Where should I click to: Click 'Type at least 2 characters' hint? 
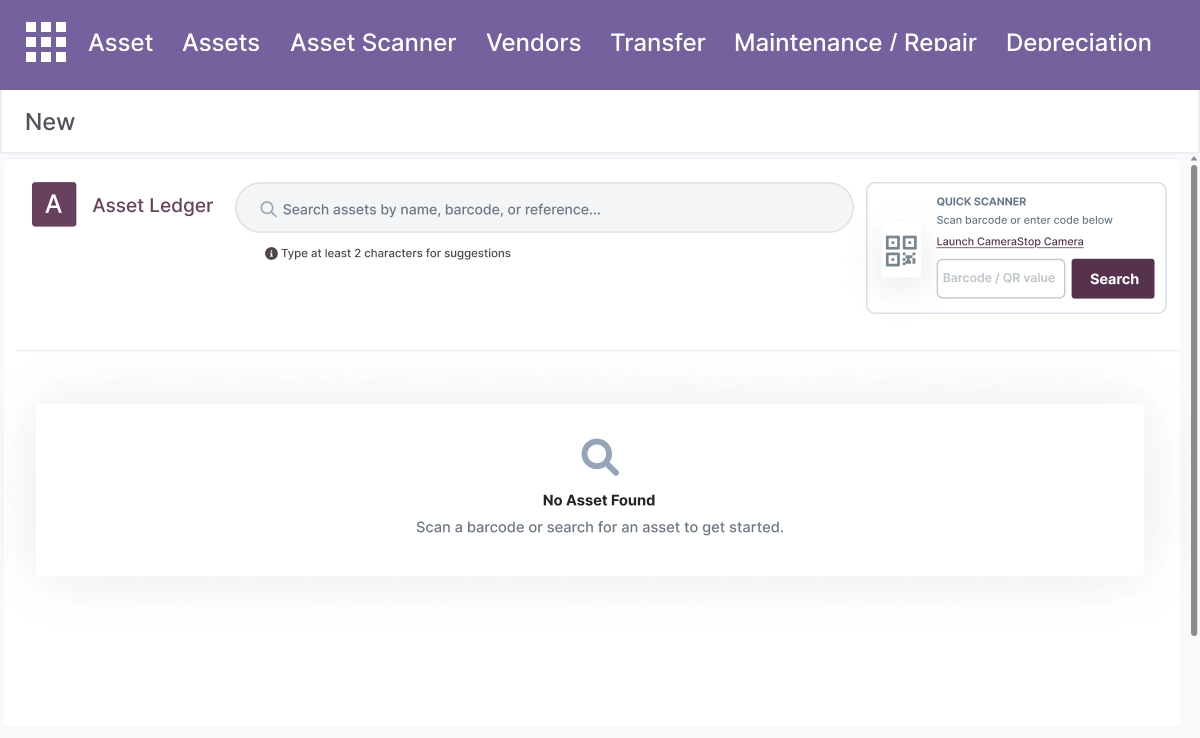tap(396, 254)
